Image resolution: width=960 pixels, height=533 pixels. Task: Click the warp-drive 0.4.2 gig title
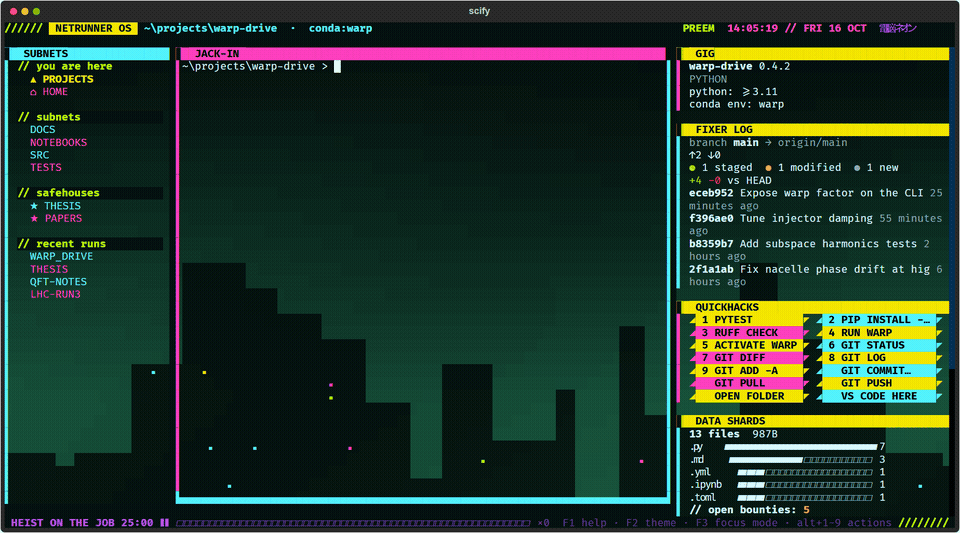[739, 67]
